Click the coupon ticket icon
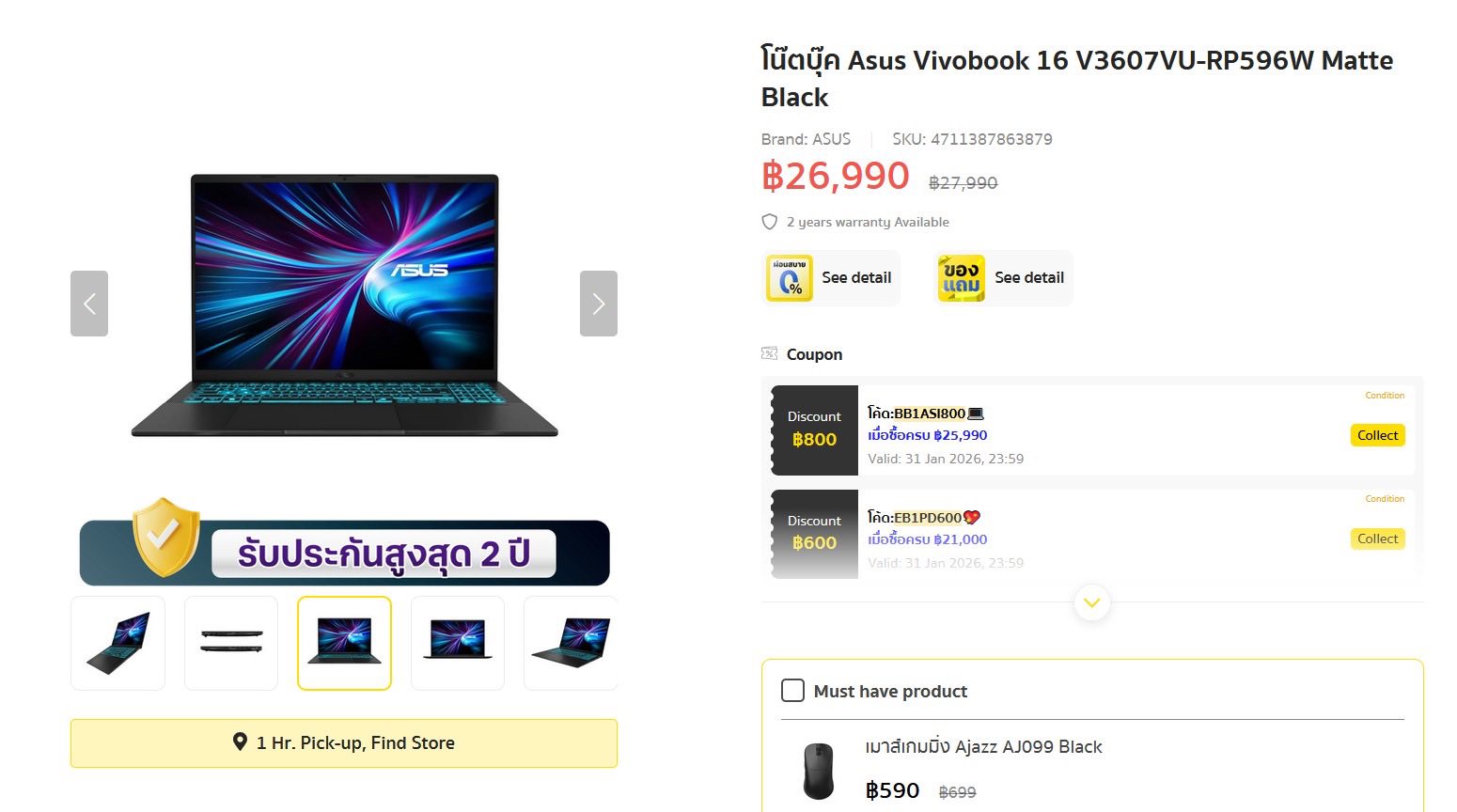 (769, 353)
